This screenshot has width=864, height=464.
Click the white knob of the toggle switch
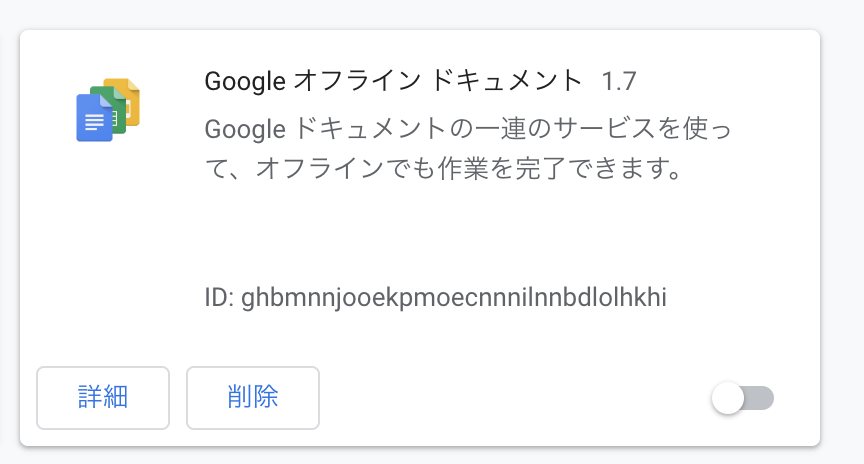point(728,398)
